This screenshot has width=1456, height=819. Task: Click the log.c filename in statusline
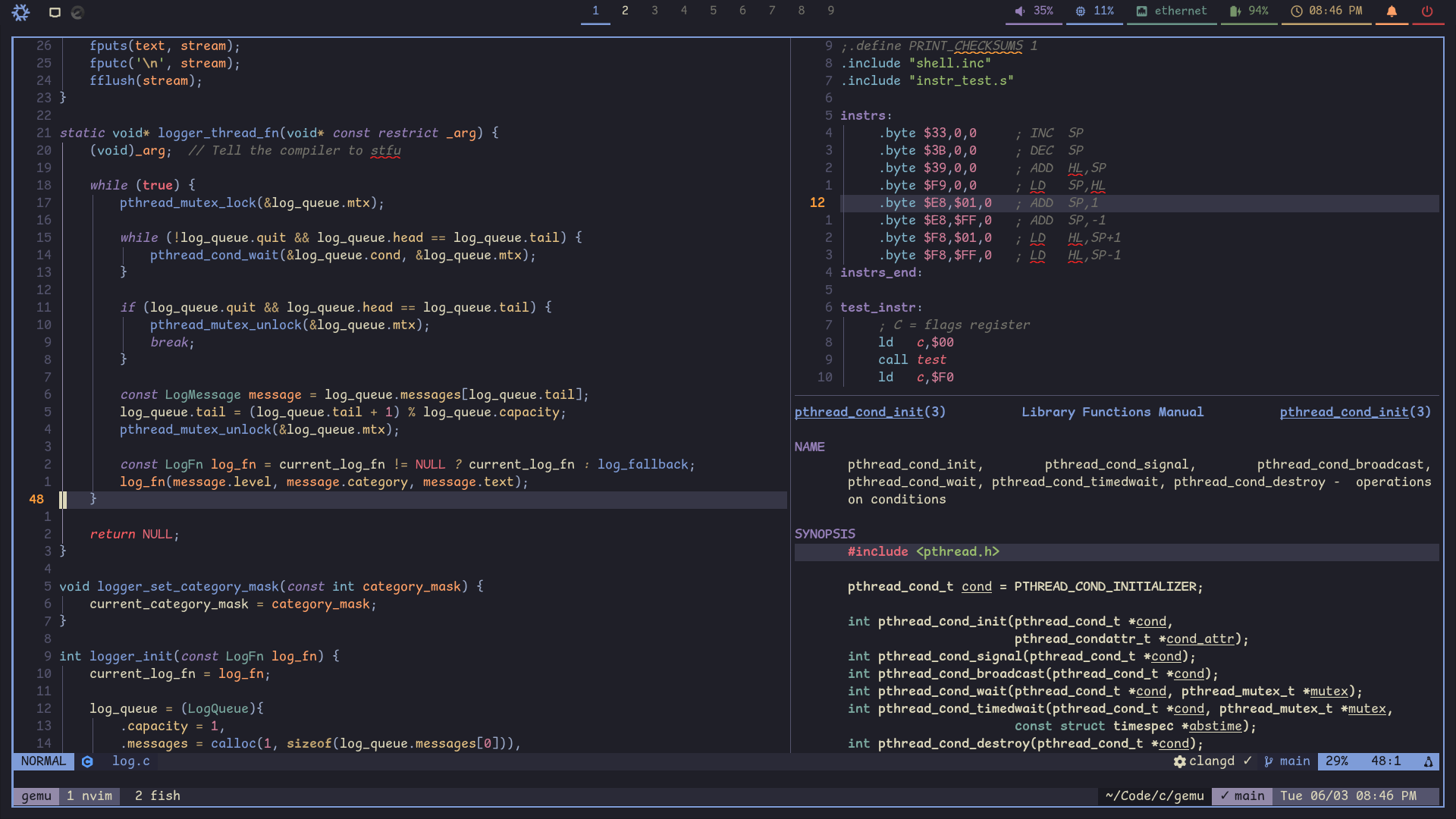tap(130, 761)
